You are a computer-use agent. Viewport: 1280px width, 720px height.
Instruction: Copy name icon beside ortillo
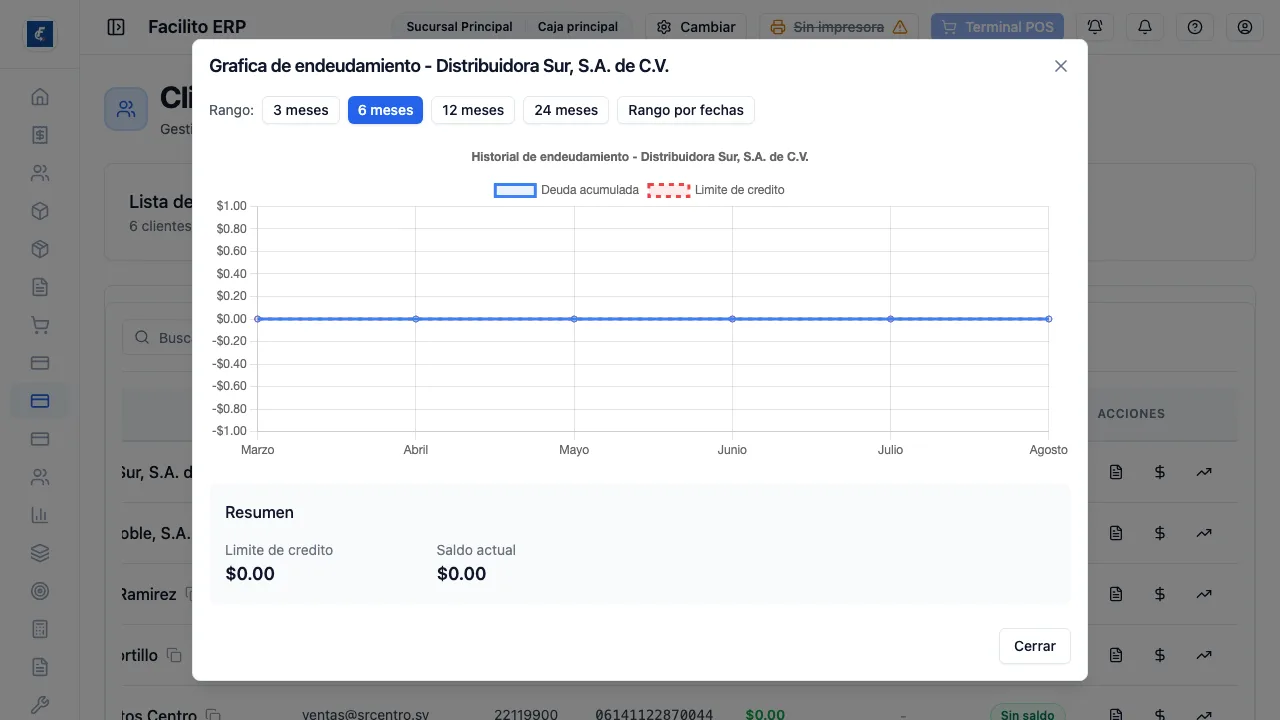pos(174,656)
